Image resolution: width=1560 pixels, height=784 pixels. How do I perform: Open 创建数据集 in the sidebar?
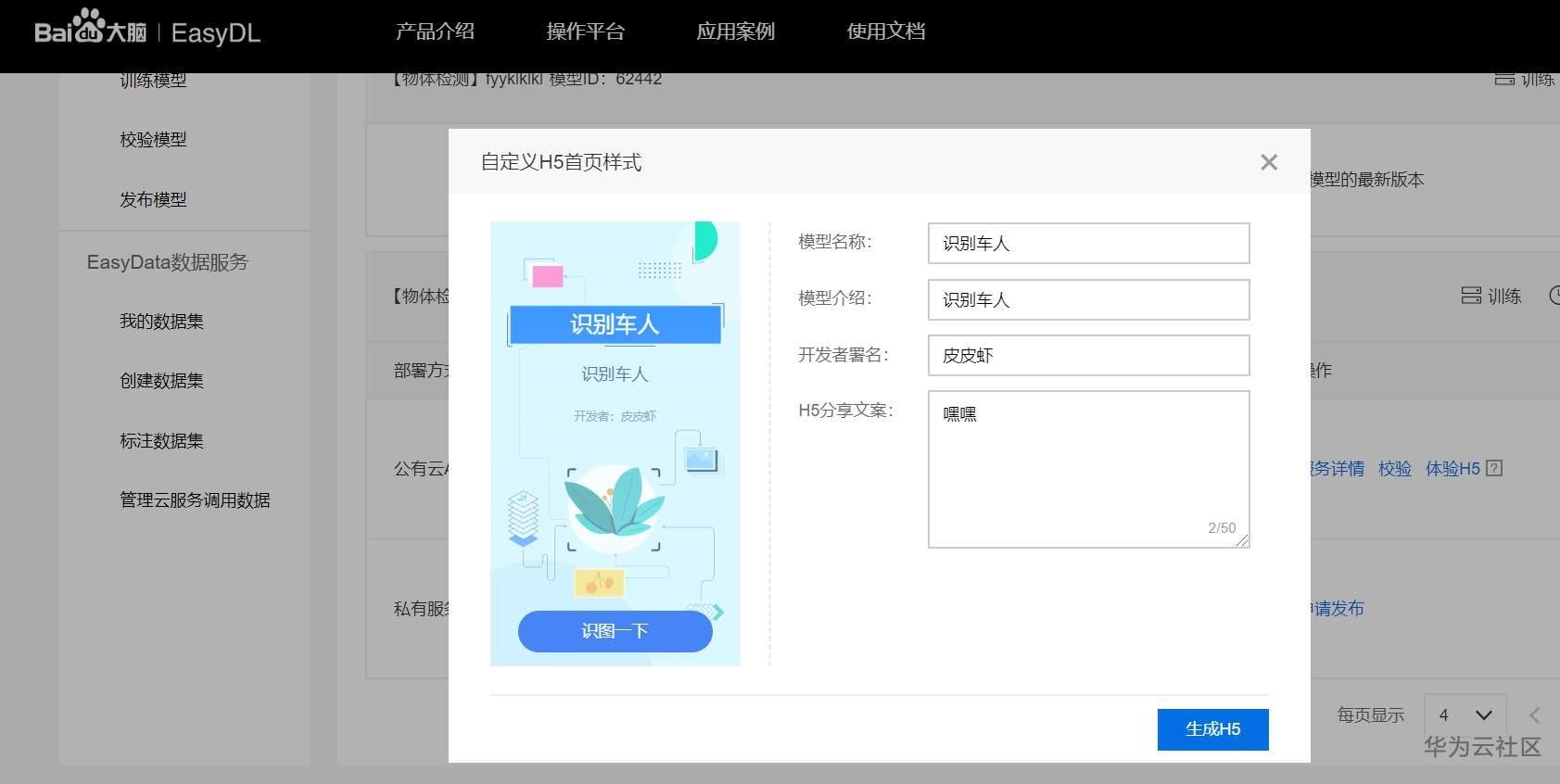[161, 381]
